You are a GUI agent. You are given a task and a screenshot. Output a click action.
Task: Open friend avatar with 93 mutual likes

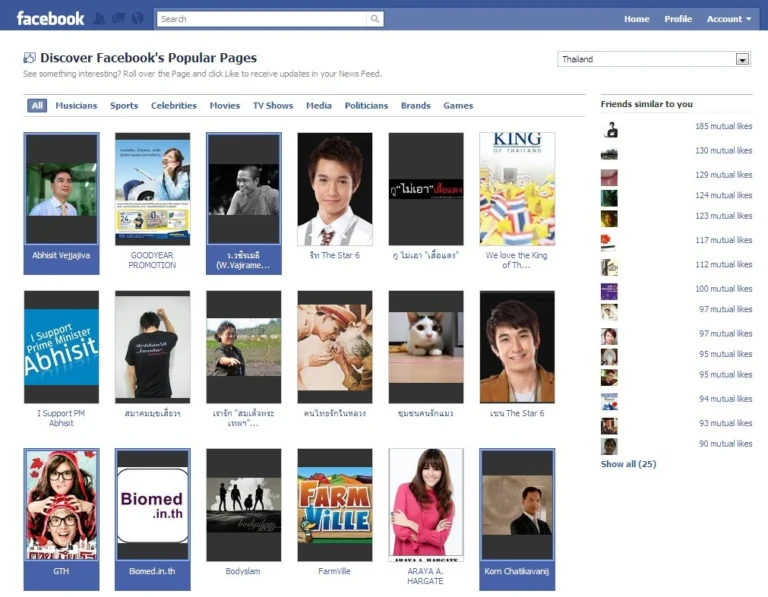click(609, 426)
